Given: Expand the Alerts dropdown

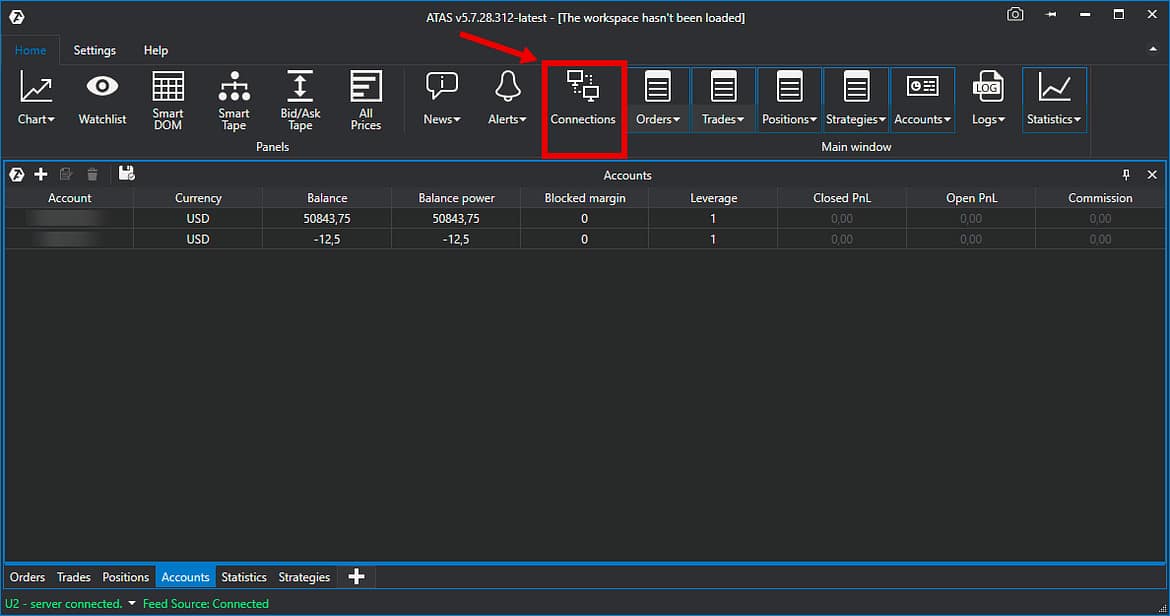Looking at the screenshot, I should [x=508, y=119].
